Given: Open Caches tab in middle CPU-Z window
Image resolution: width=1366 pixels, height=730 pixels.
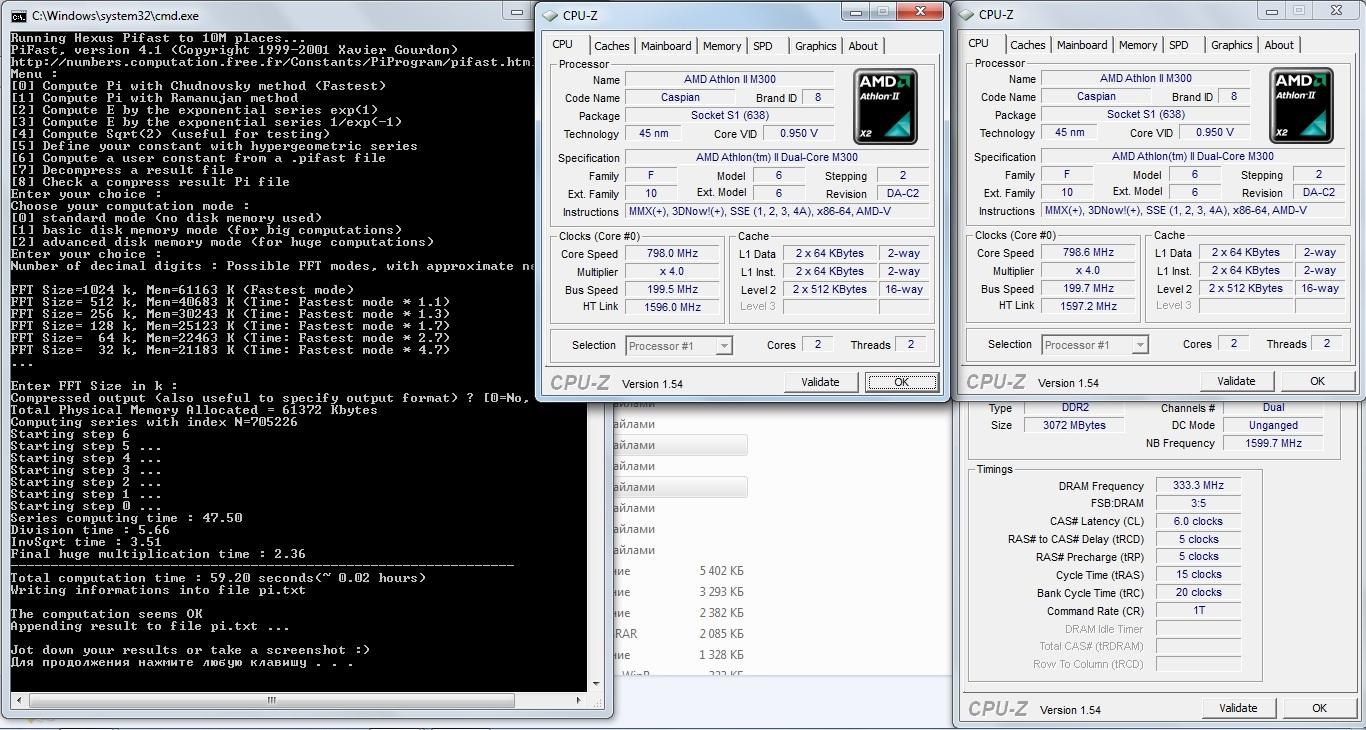Looking at the screenshot, I should 612,46.
